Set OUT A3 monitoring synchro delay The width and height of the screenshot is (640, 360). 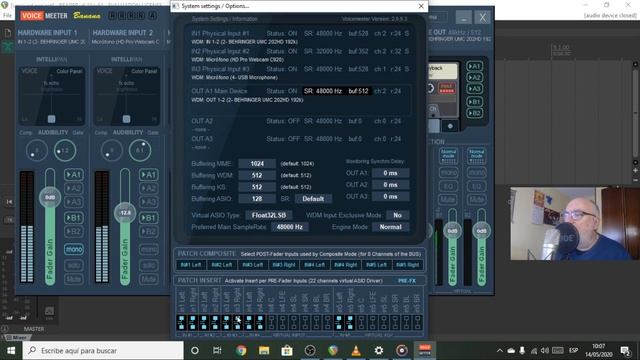click(x=390, y=197)
